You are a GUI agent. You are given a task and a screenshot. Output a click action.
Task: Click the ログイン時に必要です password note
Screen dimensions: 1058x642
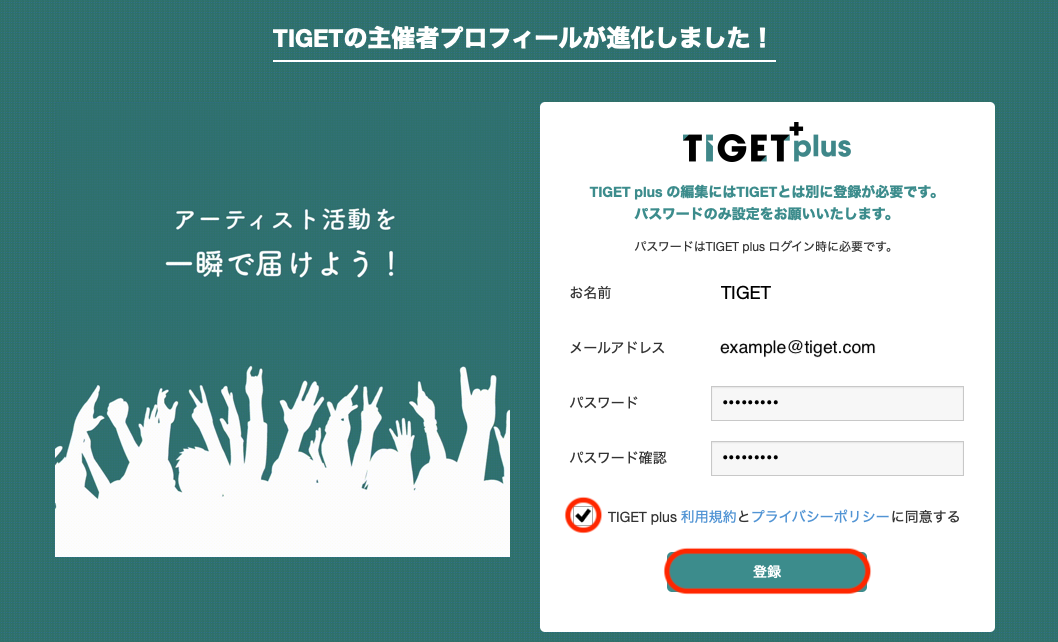764,247
